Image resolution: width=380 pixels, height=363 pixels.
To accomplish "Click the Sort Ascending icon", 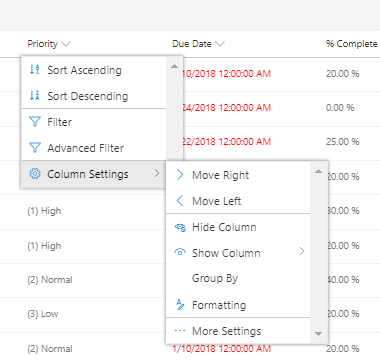I will 35,69.
